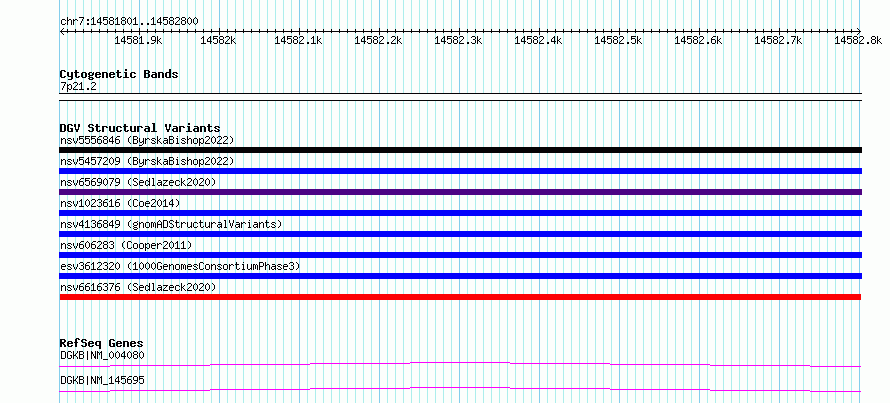This screenshot has width=890, height=403.
Task: Click the DGKB|NM_145695 magenta intron line
Action: pyautogui.click(x=460, y=389)
